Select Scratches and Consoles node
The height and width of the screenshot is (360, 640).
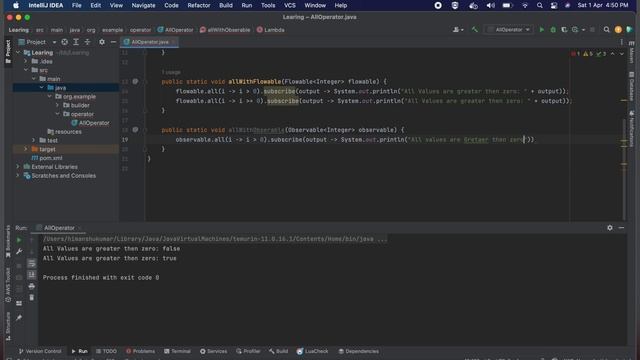pyautogui.click(x=60, y=176)
